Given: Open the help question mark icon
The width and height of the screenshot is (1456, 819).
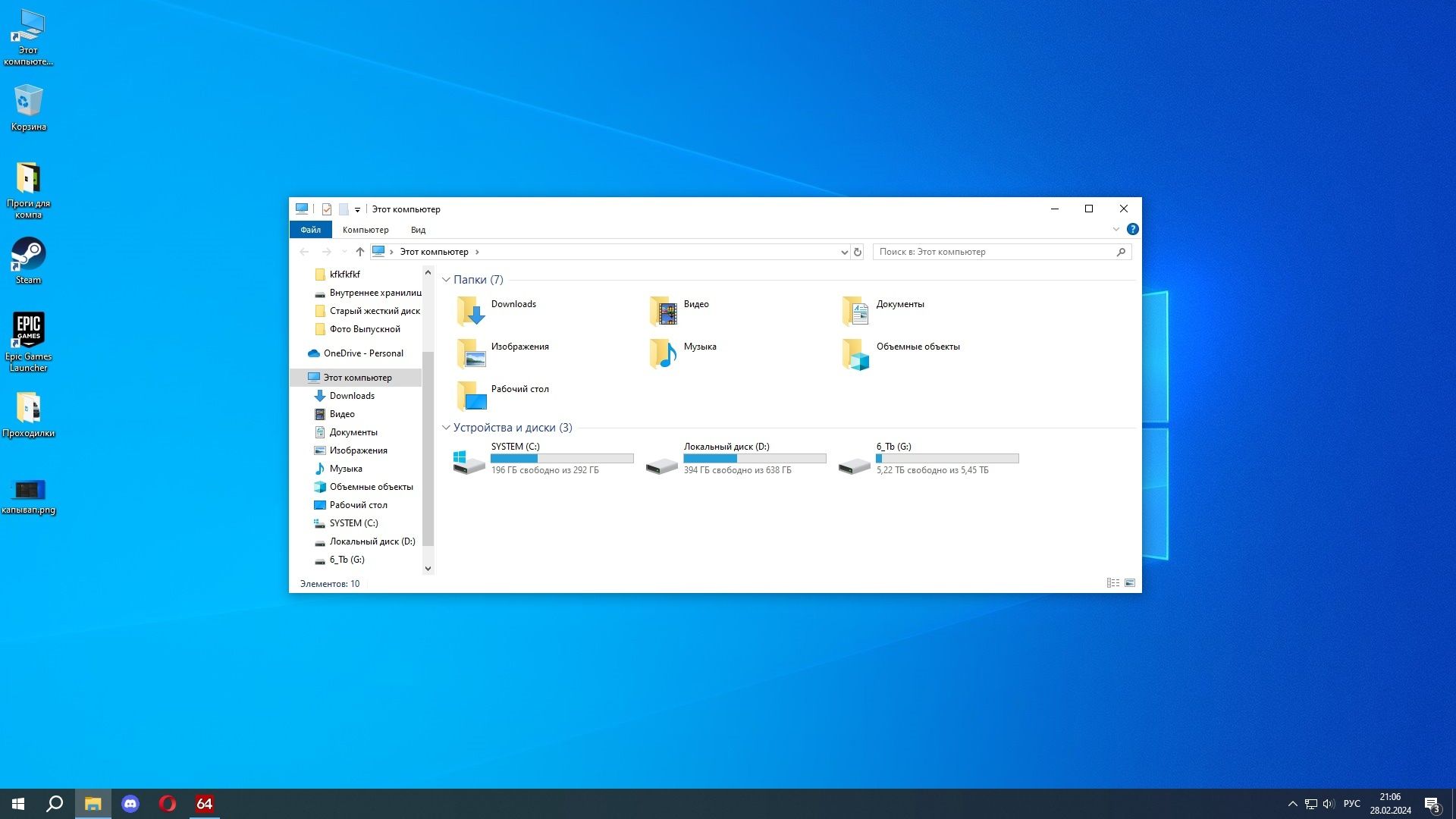Looking at the screenshot, I should [1132, 229].
